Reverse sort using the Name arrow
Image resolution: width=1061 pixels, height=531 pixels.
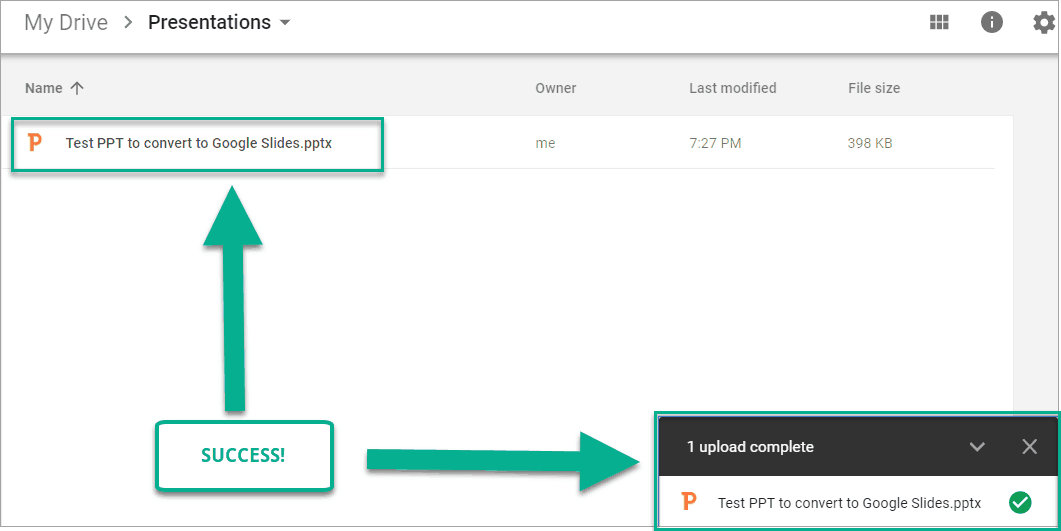(x=77, y=88)
